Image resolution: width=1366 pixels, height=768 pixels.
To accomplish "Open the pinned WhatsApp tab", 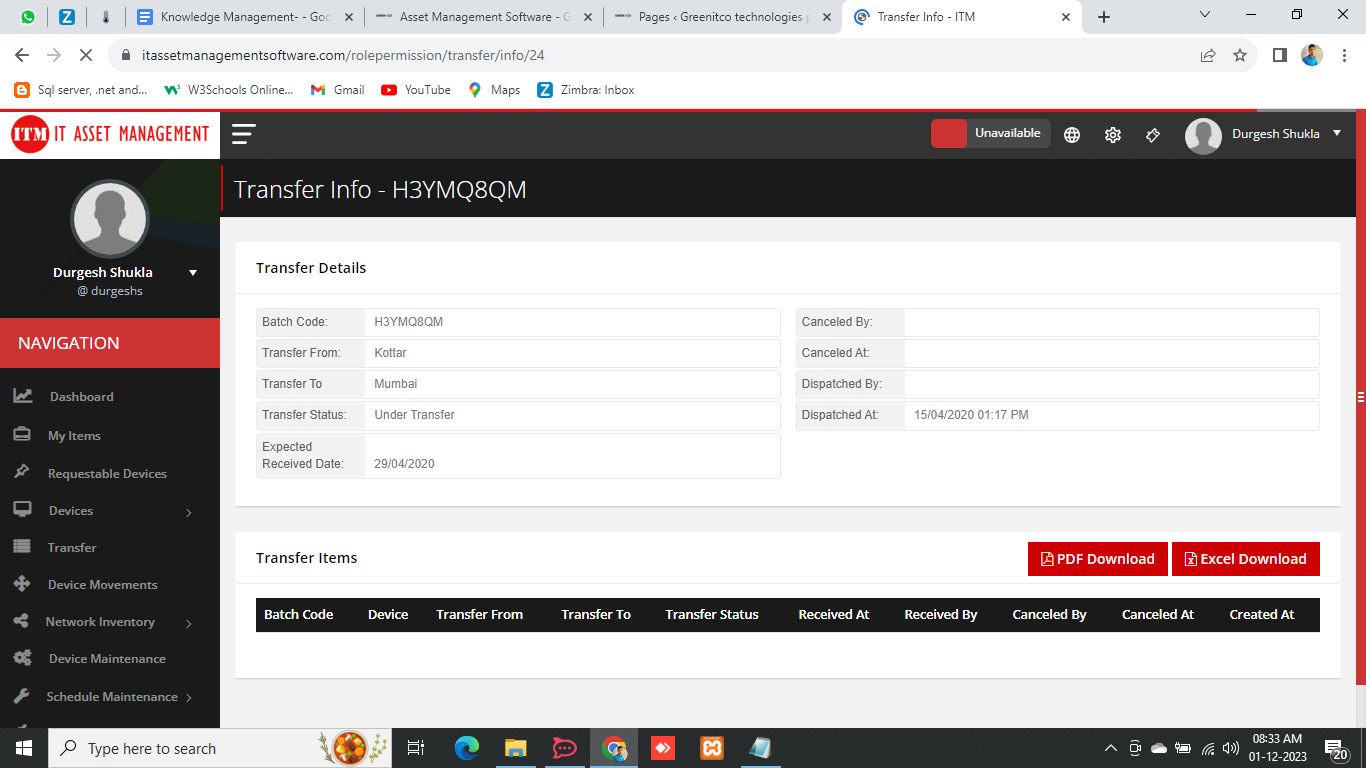I will pos(27,17).
